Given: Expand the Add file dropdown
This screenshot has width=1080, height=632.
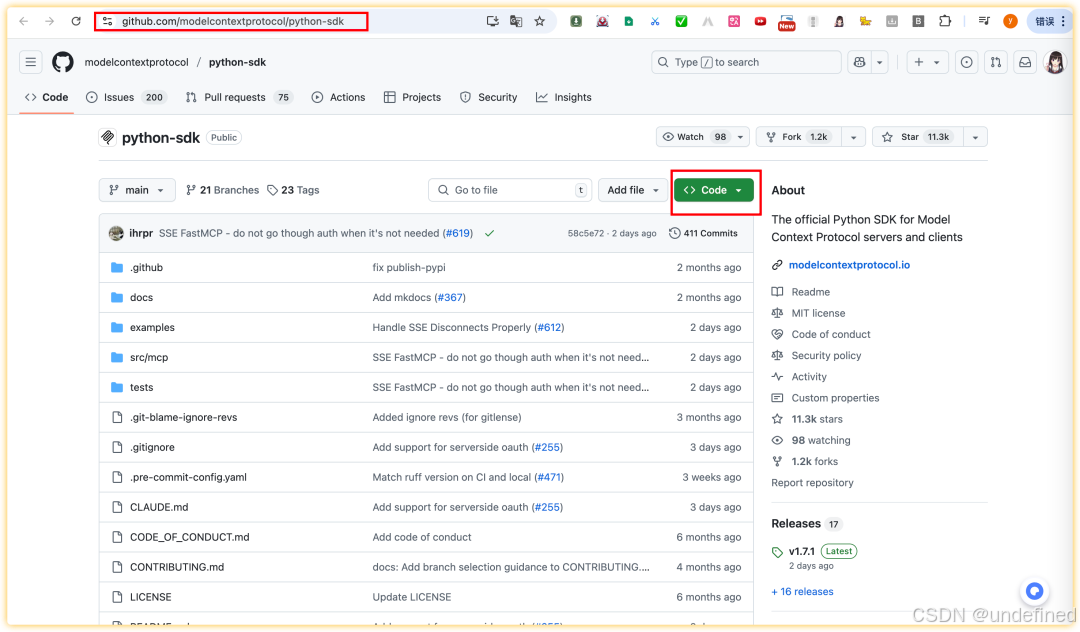Looking at the screenshot, I should click(633, 190).
